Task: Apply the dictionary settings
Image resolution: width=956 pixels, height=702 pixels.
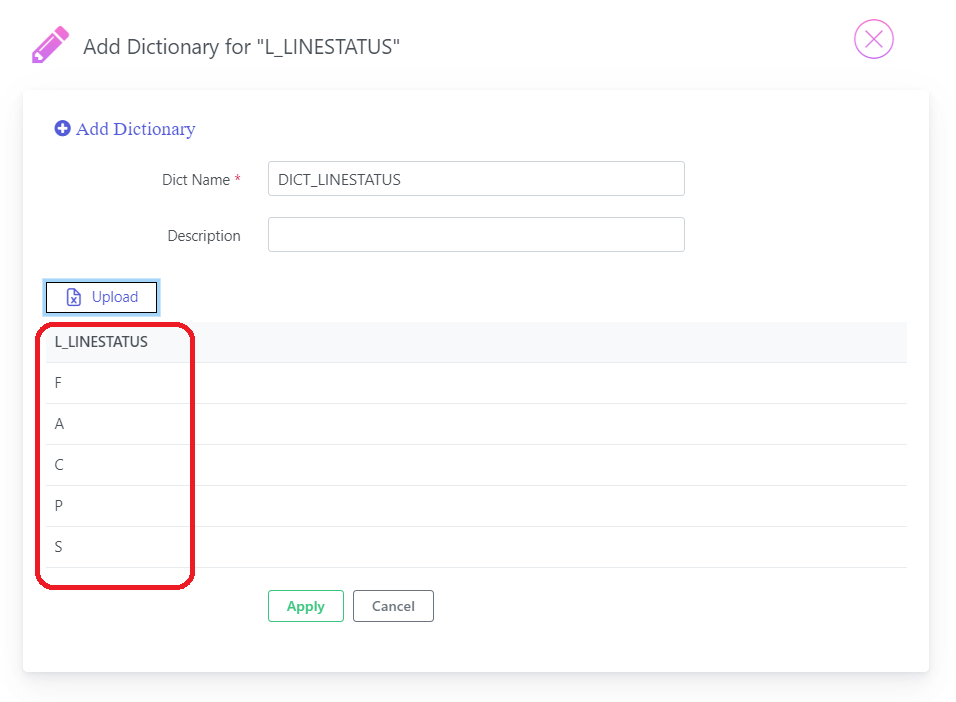Action: point(305,606)
